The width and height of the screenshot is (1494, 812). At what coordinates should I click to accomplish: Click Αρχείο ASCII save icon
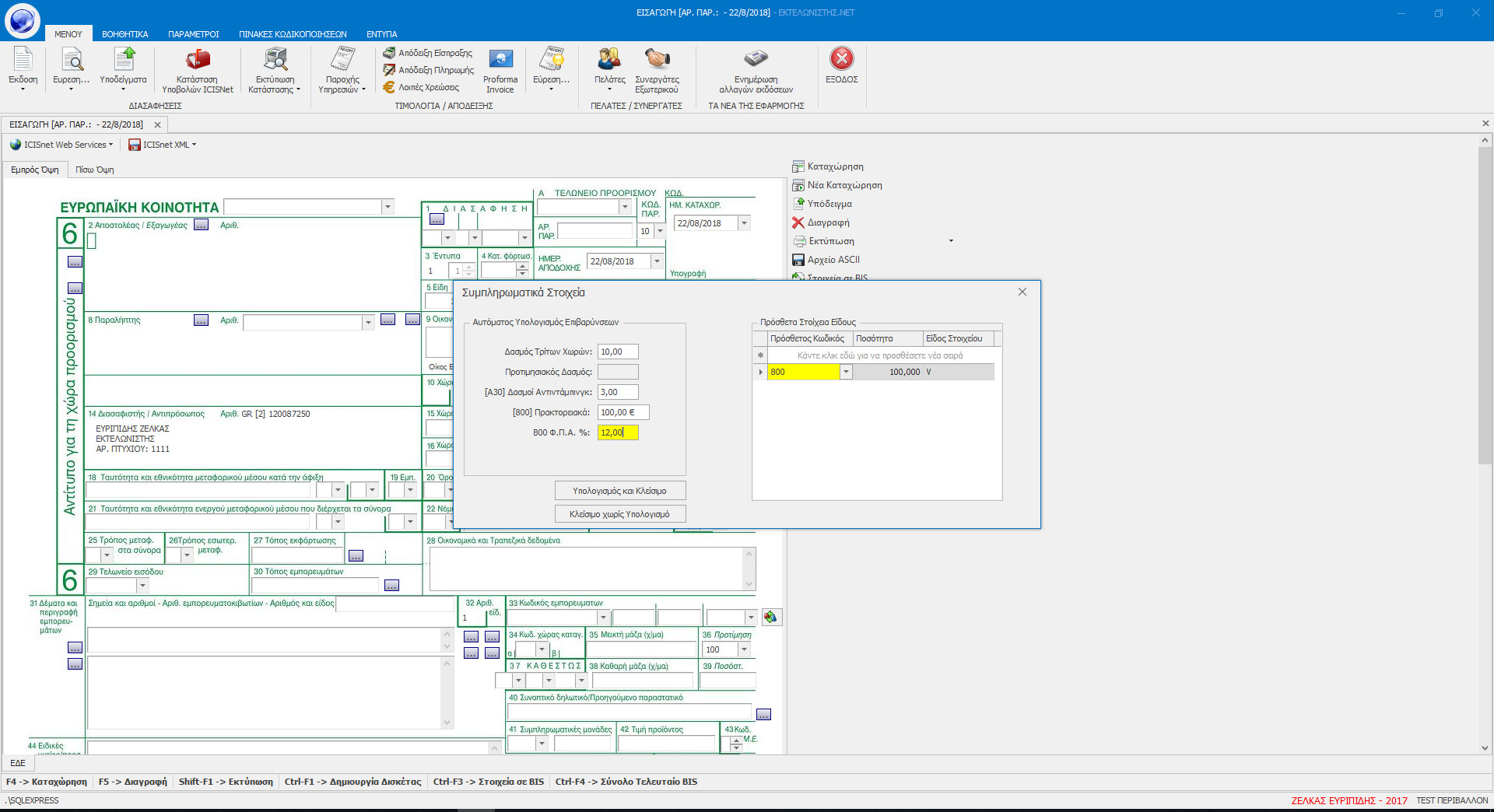click(798, 260)
